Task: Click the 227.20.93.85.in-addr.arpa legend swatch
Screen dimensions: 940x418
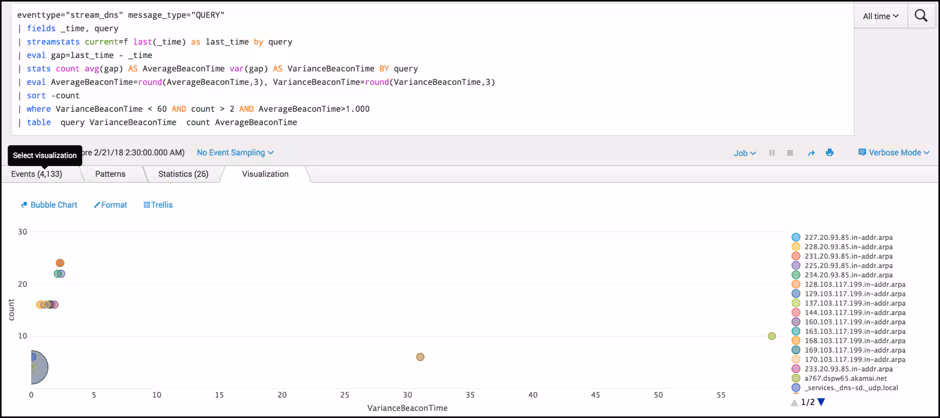Action: coord(796,237)
